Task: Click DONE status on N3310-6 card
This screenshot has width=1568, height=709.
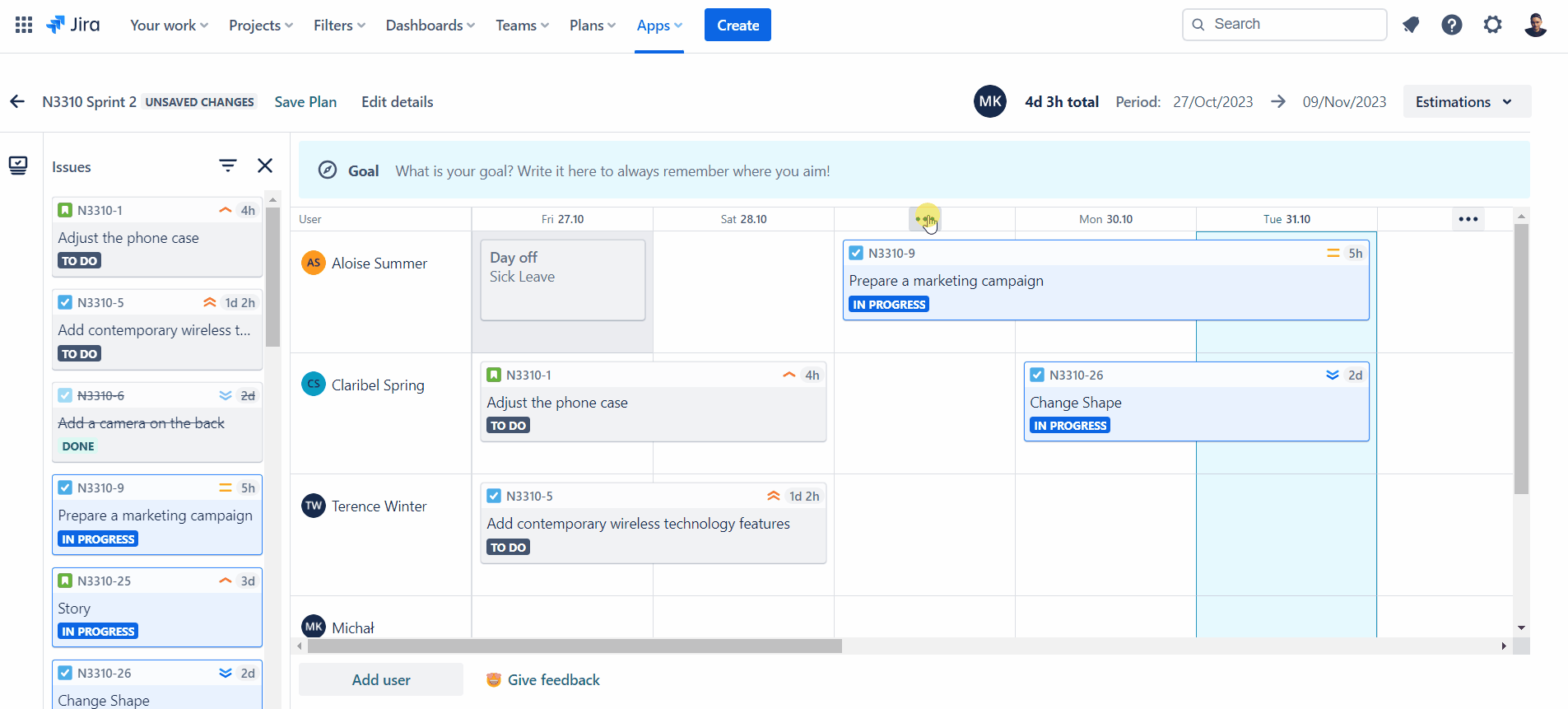Action: tap(78, 446)
